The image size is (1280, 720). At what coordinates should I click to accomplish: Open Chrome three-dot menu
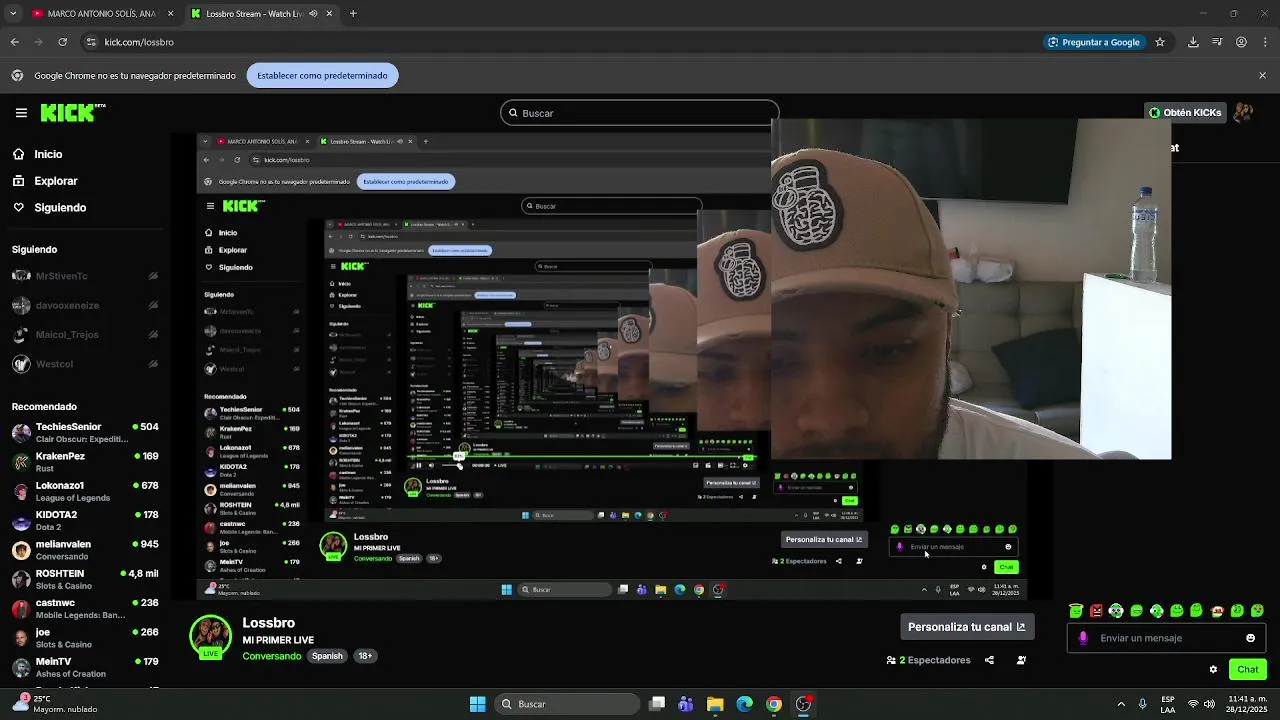pyautogui.click(x=1265, y=42)
